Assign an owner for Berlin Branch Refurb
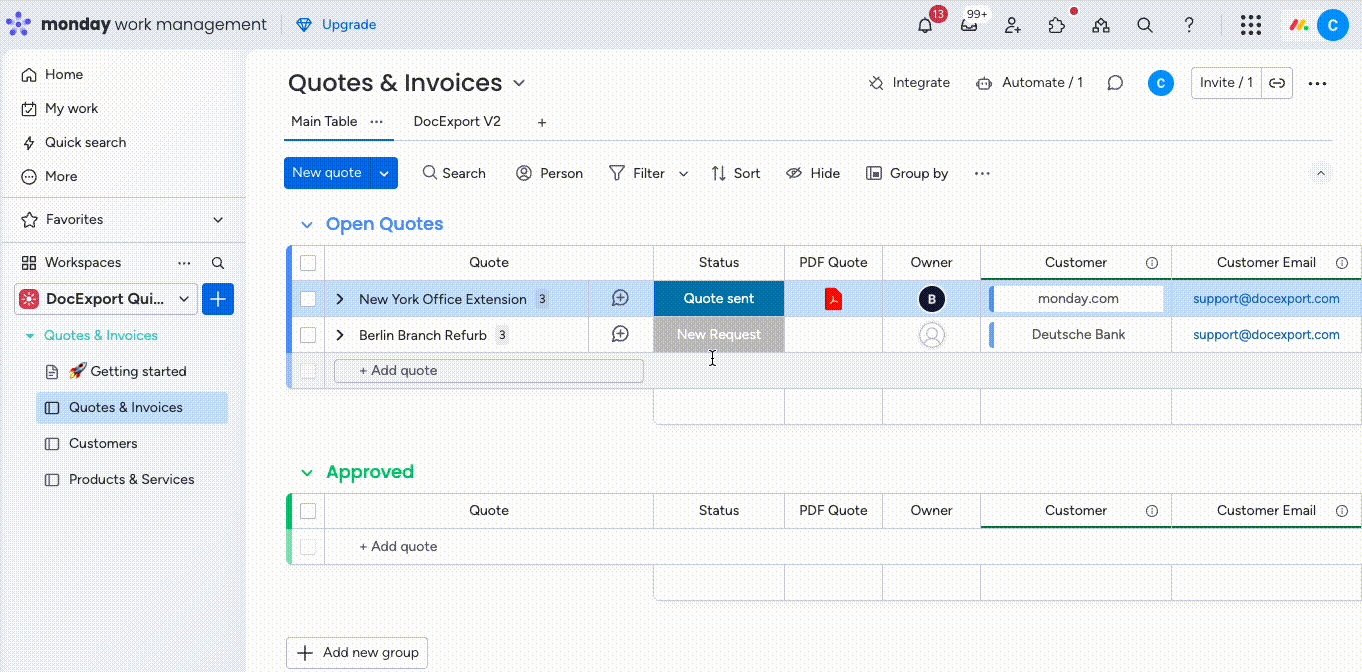 tap(932, 335)
